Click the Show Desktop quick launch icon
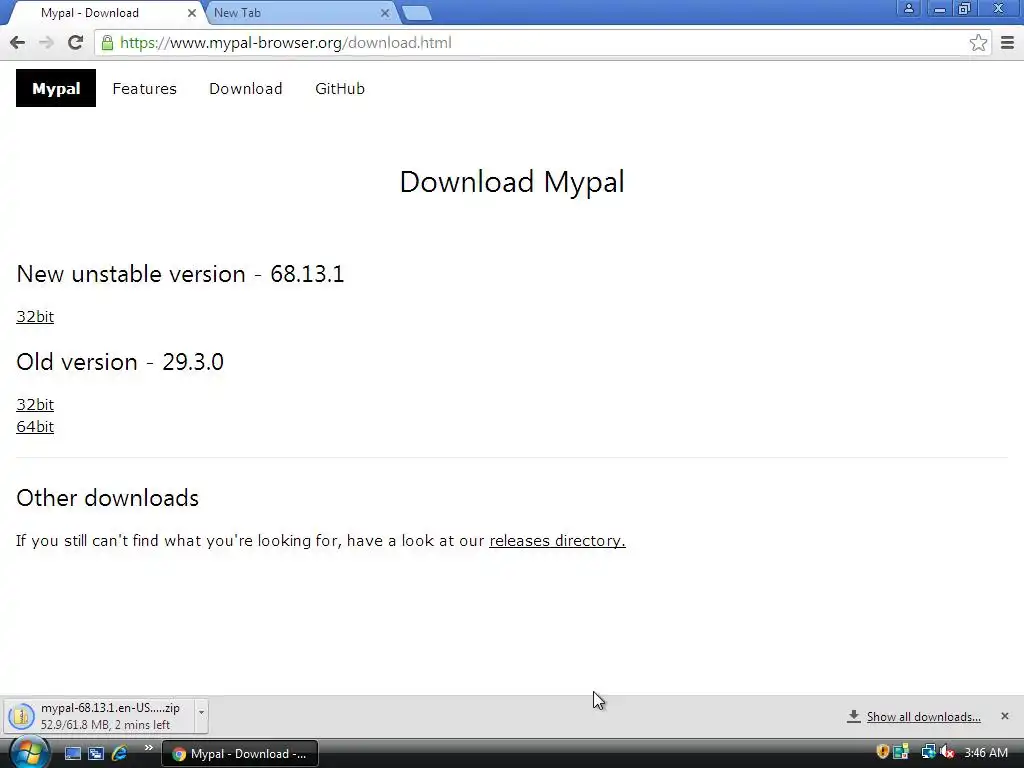The height and width of the screenshot is (768, 1024). pos(72,753)
